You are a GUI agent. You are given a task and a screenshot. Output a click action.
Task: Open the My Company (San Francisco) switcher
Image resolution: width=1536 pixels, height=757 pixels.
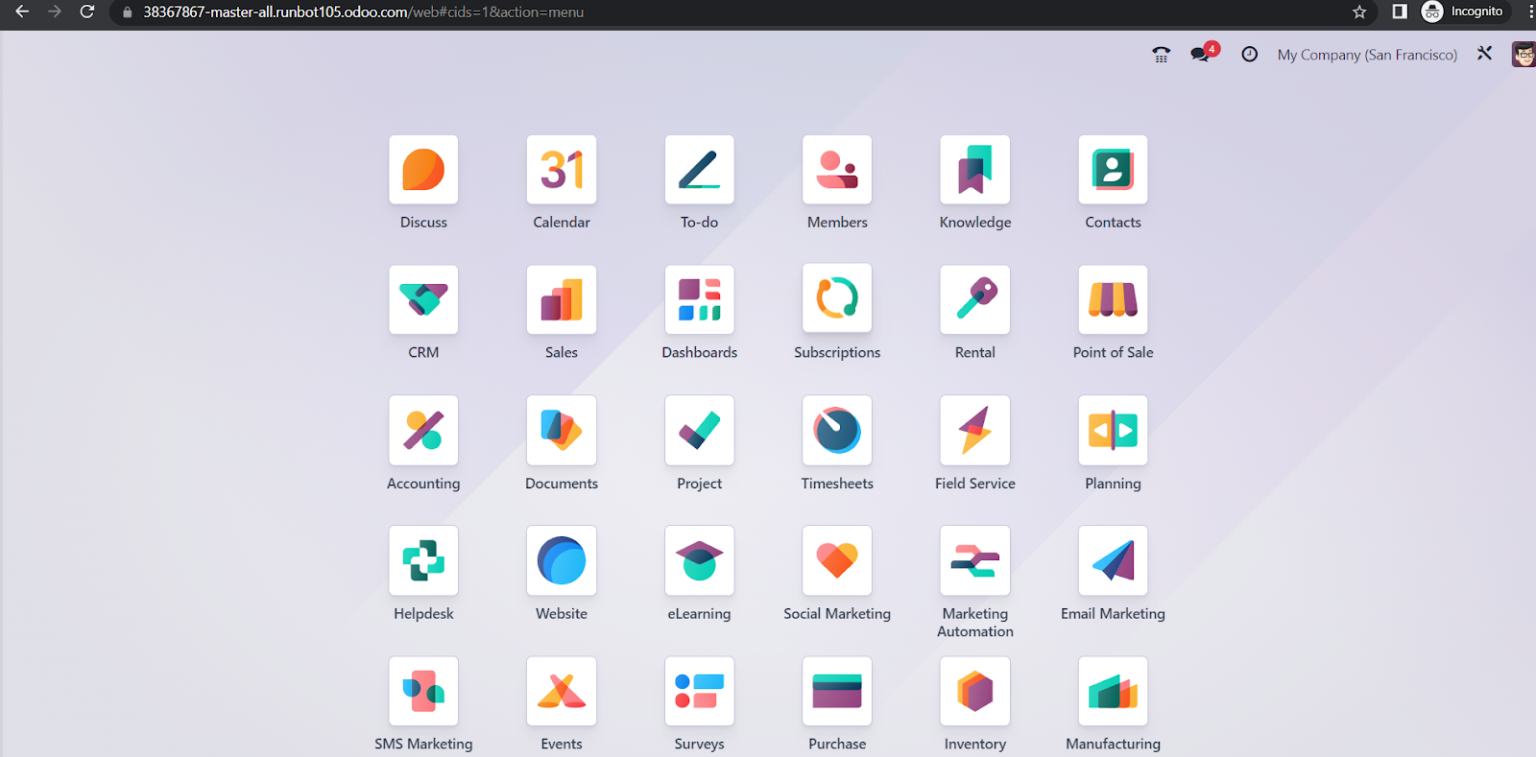pos(1367,55)
